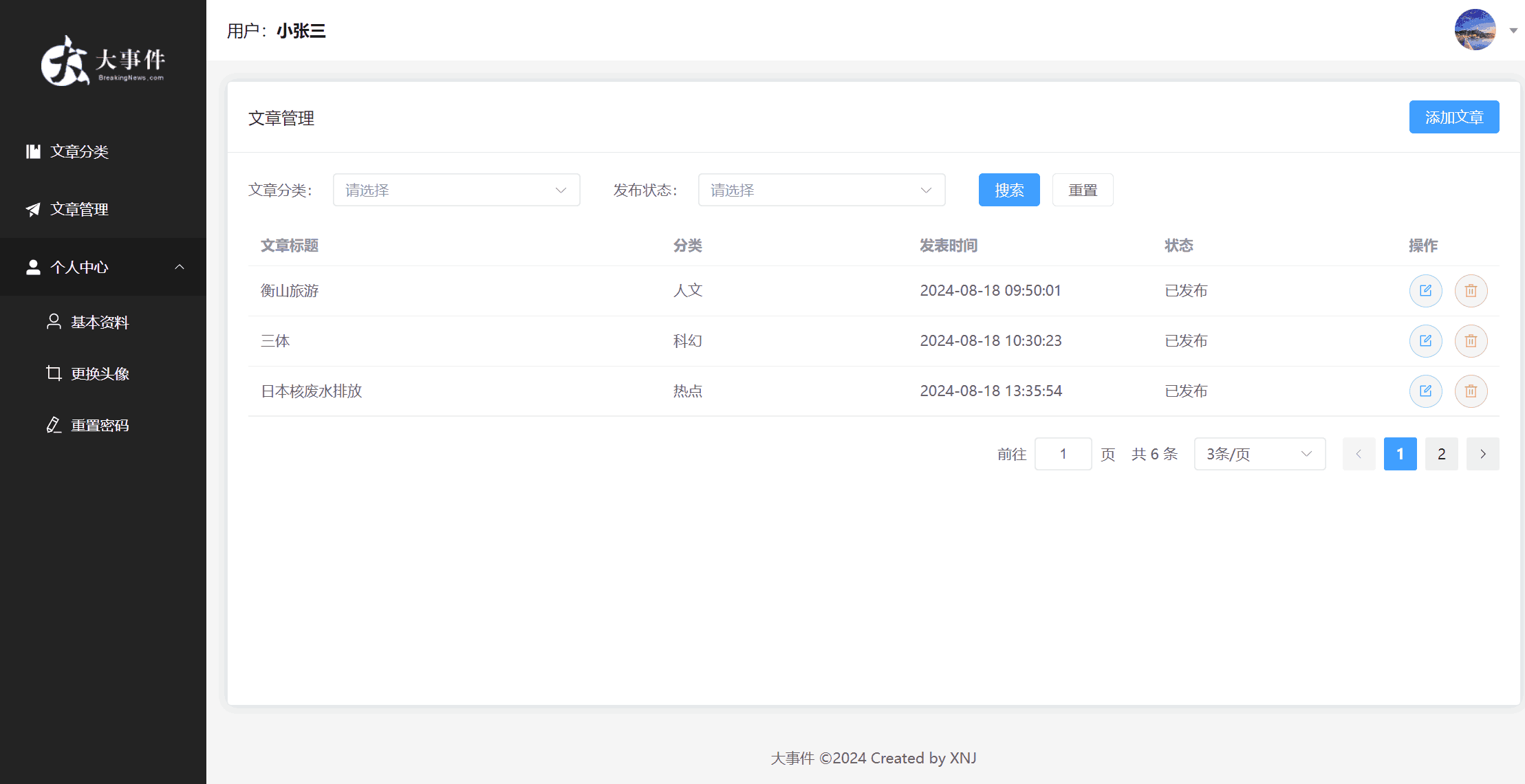
Task: Click the user avatar picture
Action: [1475, 30]
